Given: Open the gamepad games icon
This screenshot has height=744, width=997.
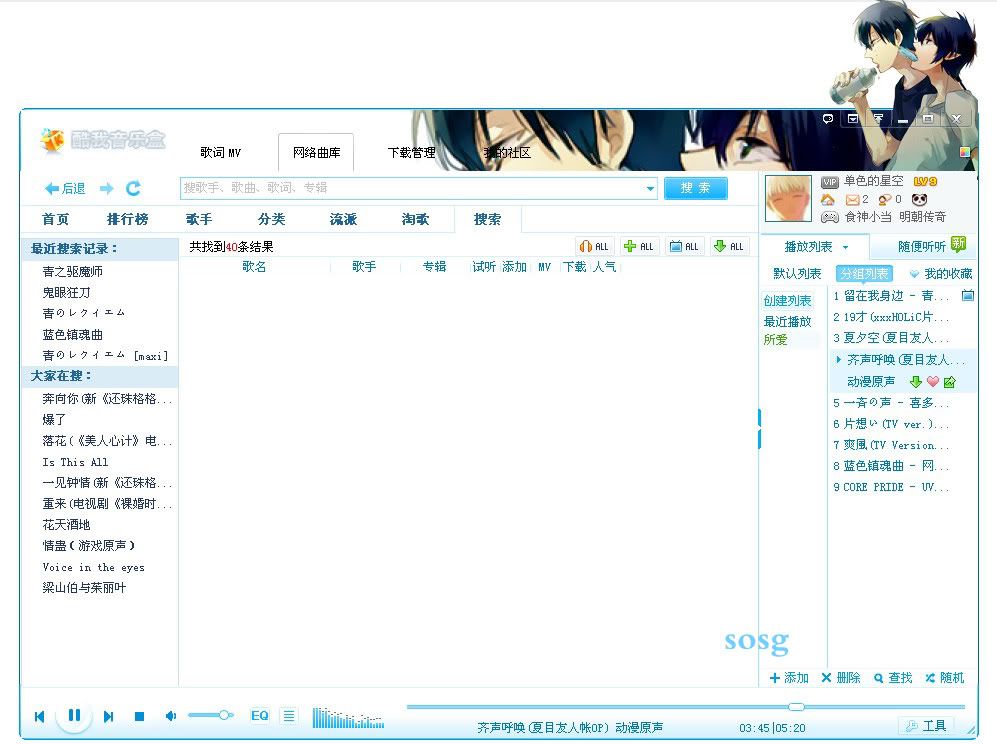Looking at the screenshot, I should pyautogui.click(x=829, y=217).
